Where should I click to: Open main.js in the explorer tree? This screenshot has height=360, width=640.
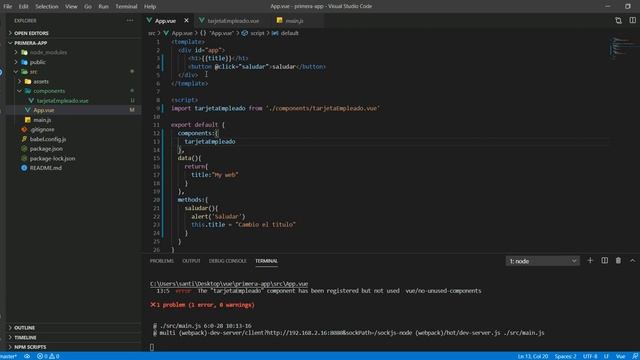[42, 120]
